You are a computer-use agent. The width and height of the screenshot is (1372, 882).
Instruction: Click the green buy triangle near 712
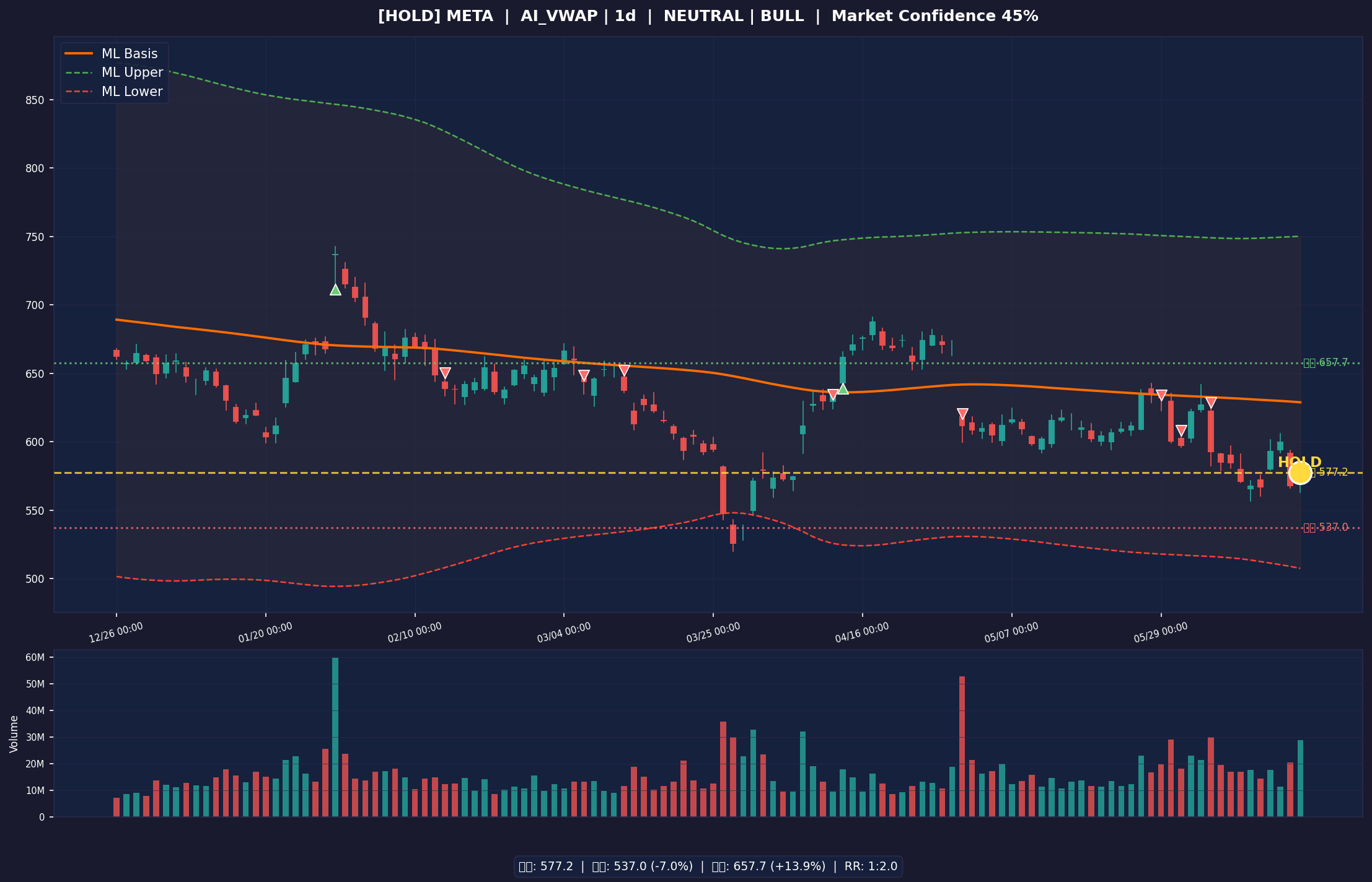335,290
